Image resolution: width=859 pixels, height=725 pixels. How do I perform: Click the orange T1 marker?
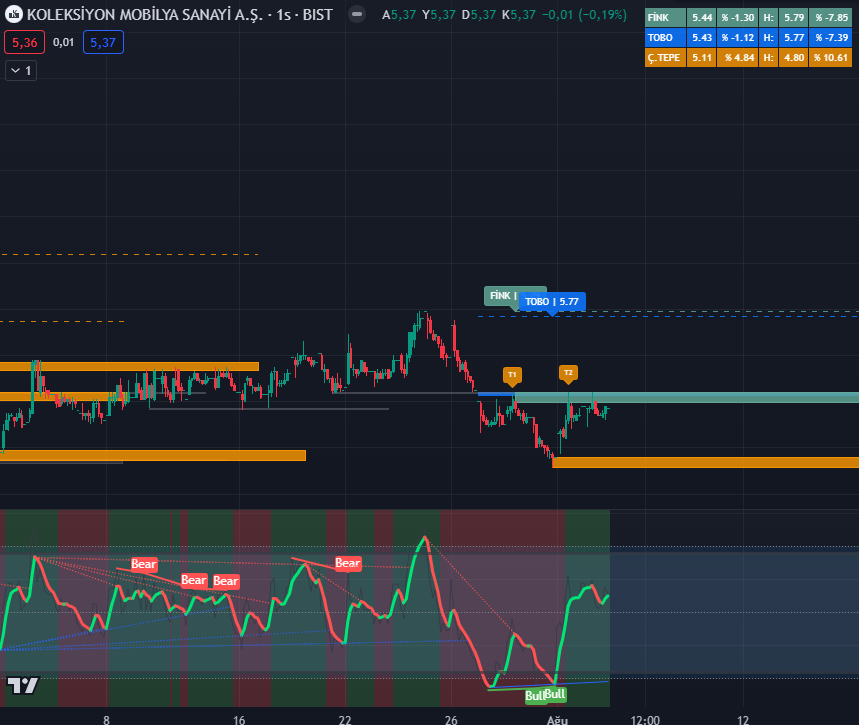point(512,375)
